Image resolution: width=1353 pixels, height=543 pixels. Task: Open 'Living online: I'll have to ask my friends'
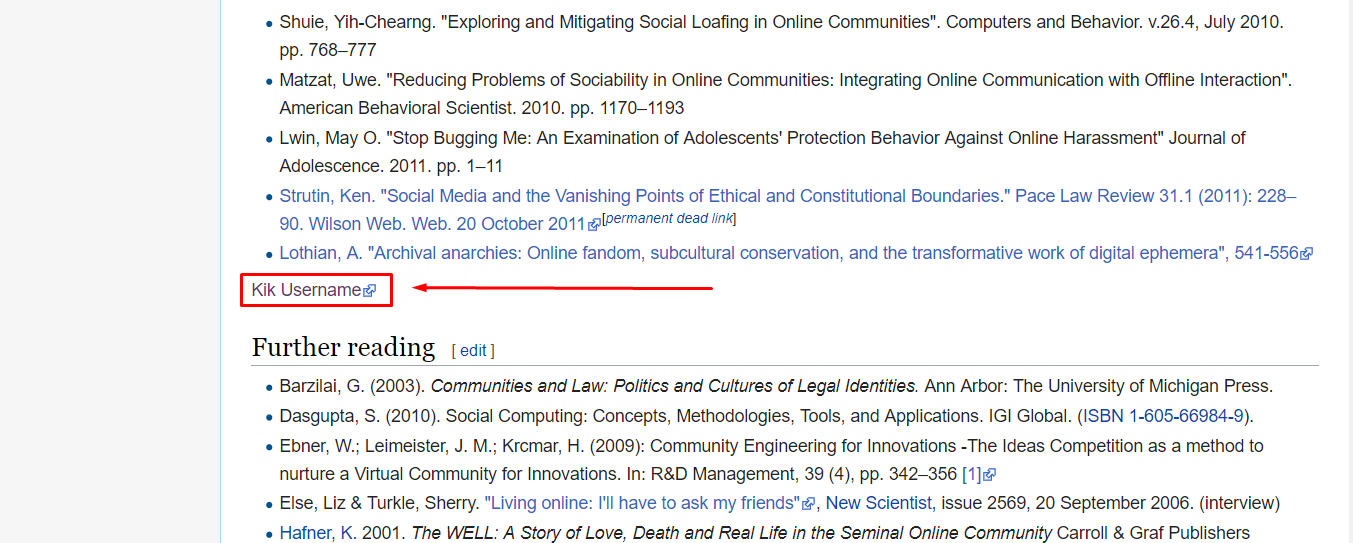point(642,503)
